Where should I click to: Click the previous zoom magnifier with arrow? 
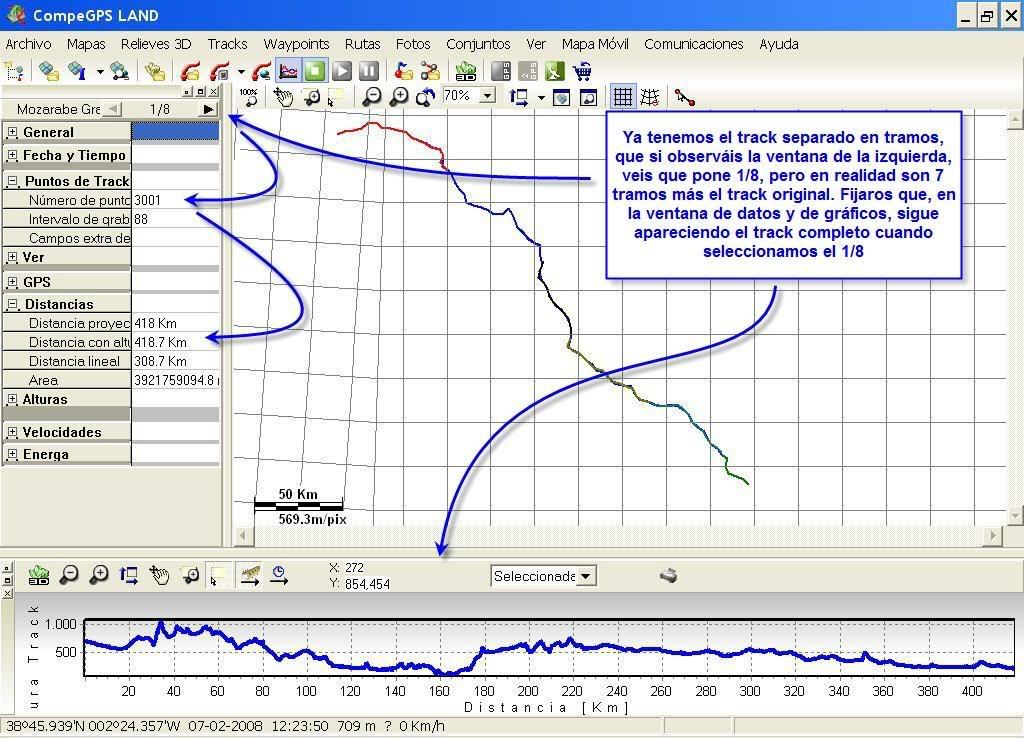point(426,97)
